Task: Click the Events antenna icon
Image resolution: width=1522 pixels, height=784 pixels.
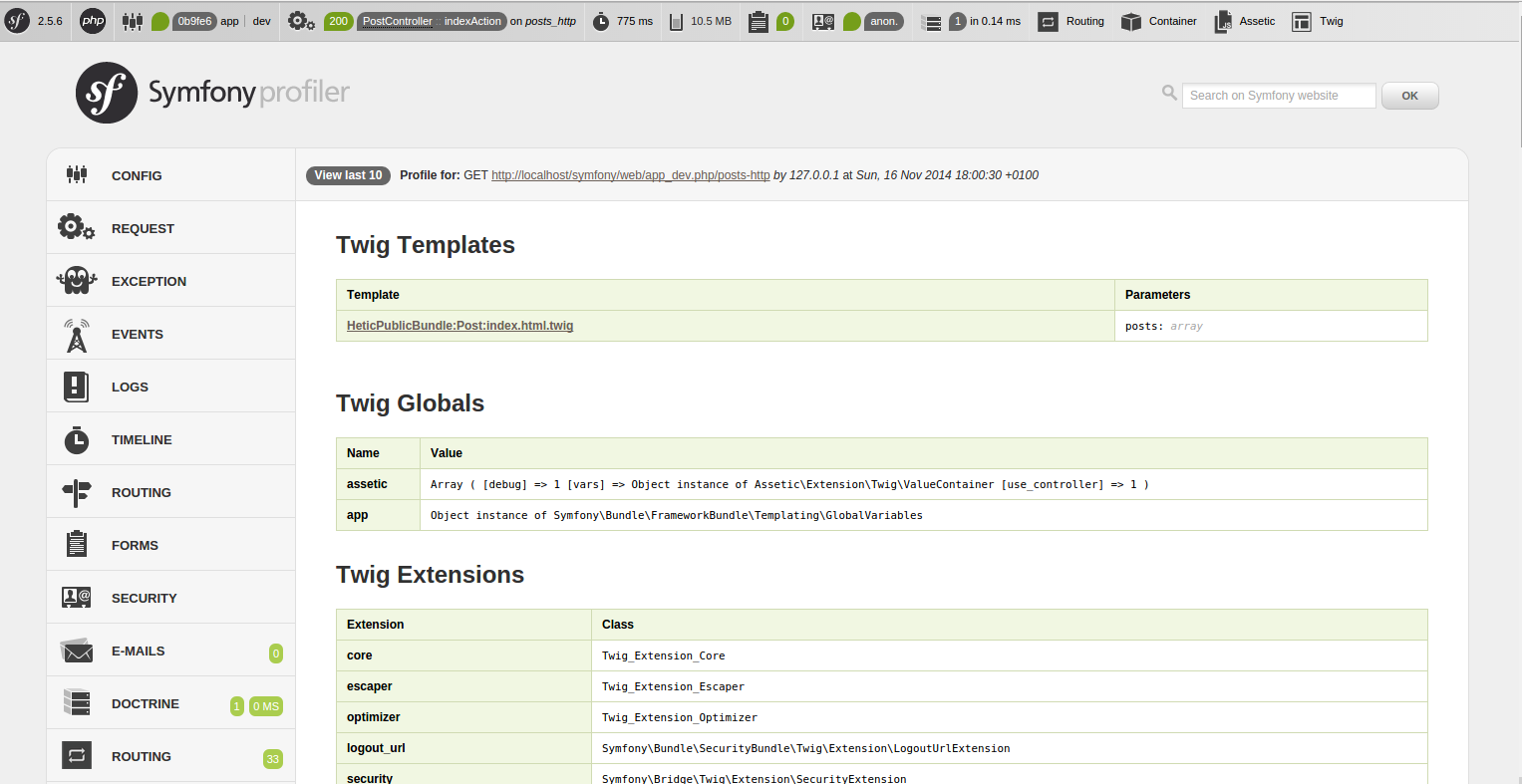Action: 77,335
